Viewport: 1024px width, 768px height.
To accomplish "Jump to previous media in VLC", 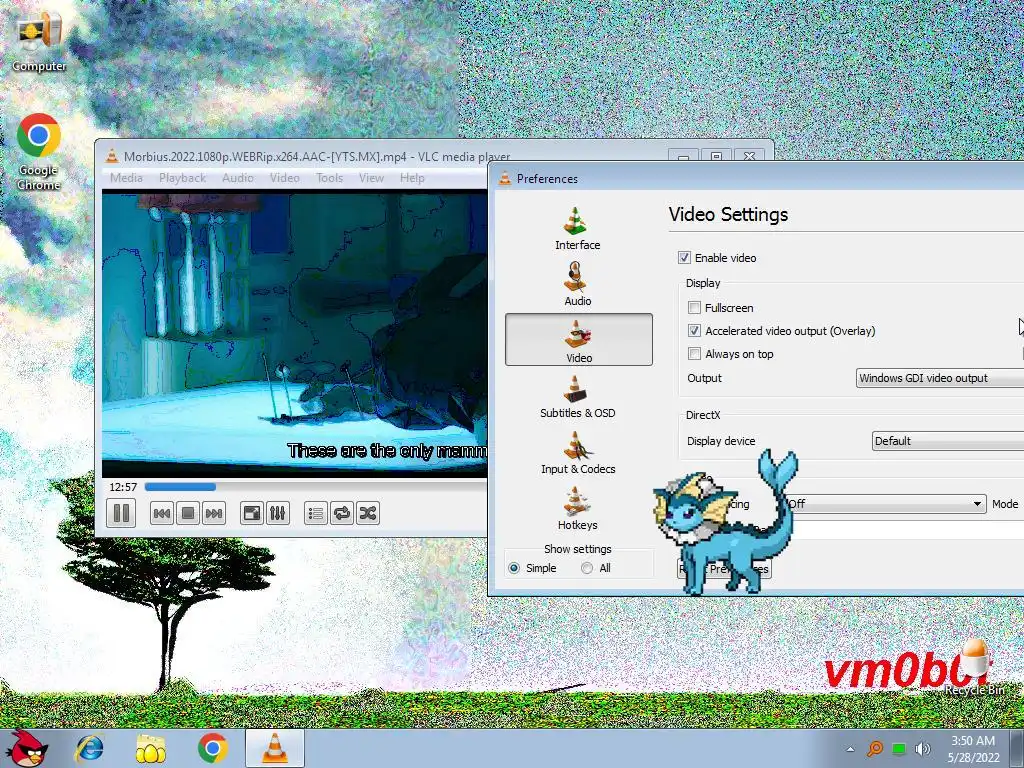I will [x=162, y=513].
